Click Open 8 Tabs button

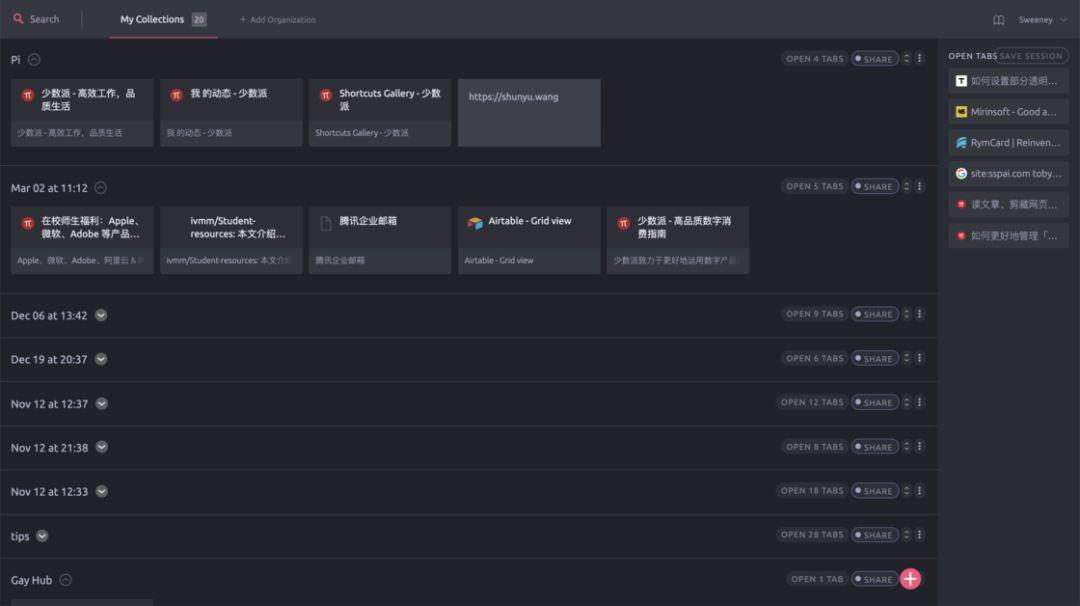click(x=814, y=447)
